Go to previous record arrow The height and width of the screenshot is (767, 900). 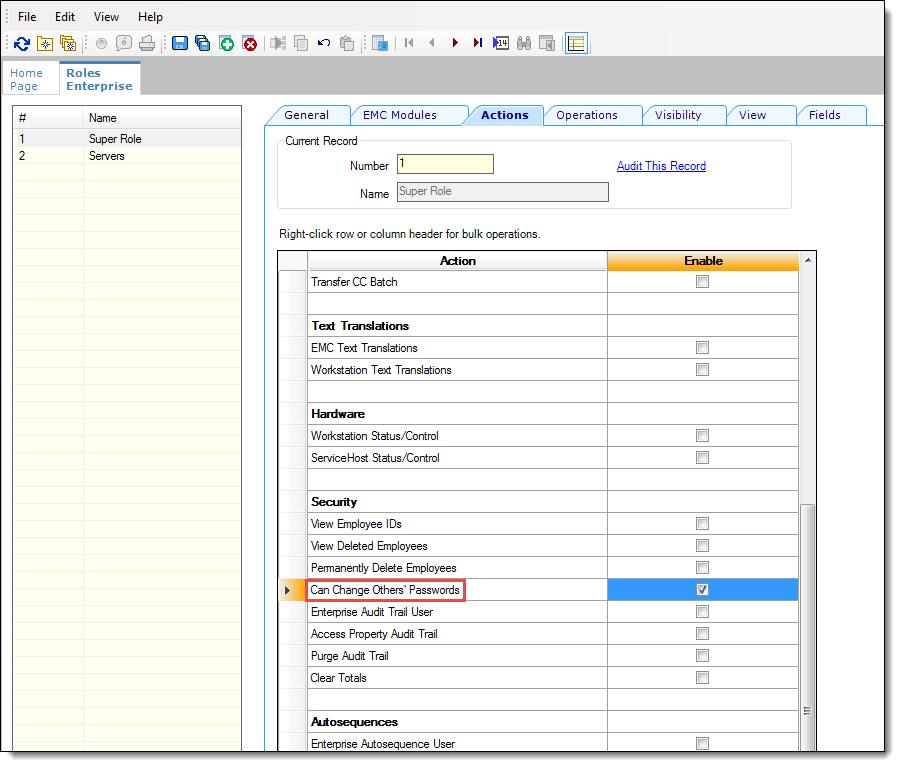(432, 43)
